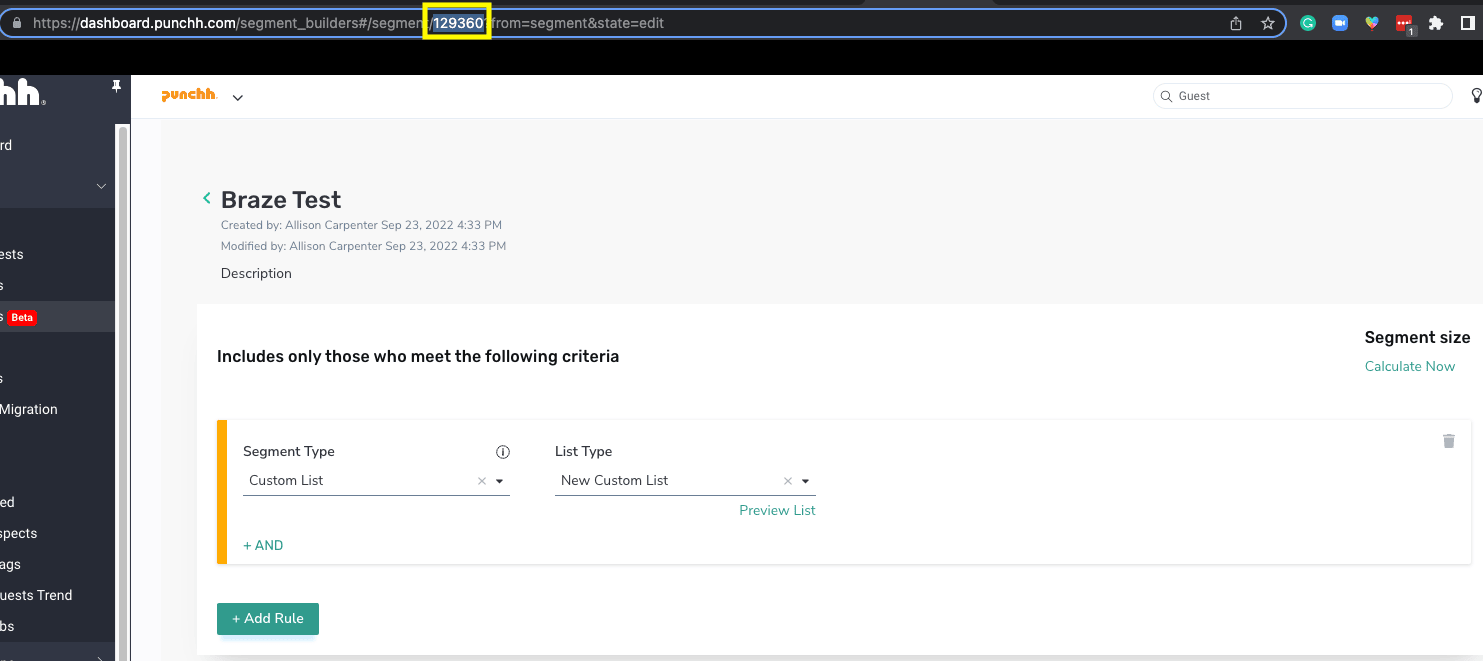
Task: Expand the Segment Type dropdown
Action: point(499,481)
